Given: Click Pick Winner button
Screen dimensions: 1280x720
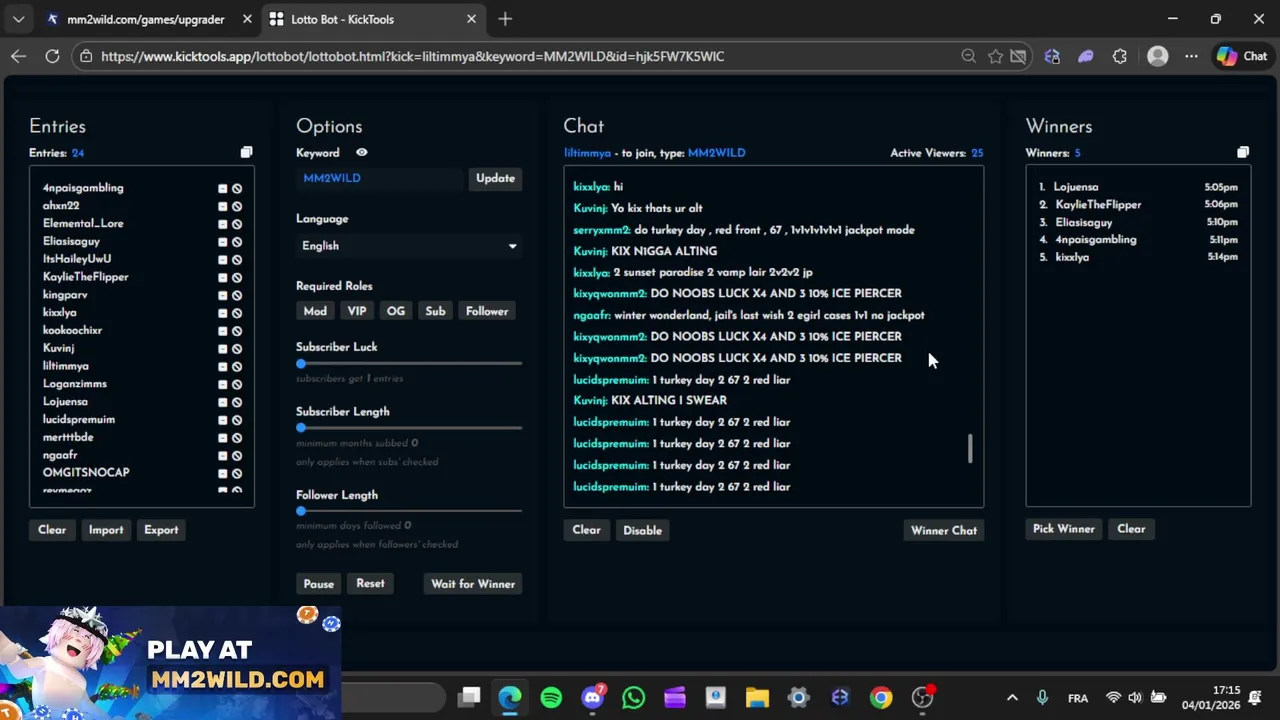Looking at the screenshot, I should (x=1063, y=529).
